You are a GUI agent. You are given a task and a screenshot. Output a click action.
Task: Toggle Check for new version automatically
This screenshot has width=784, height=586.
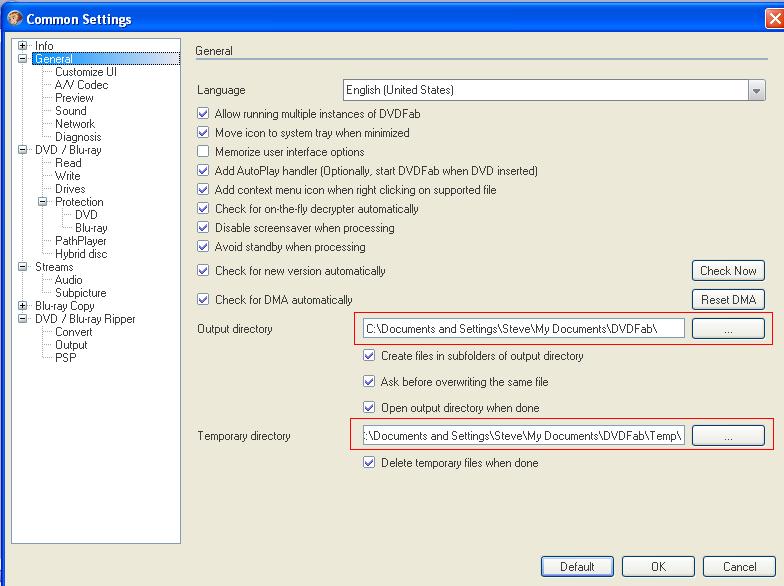tap(203, 270)
